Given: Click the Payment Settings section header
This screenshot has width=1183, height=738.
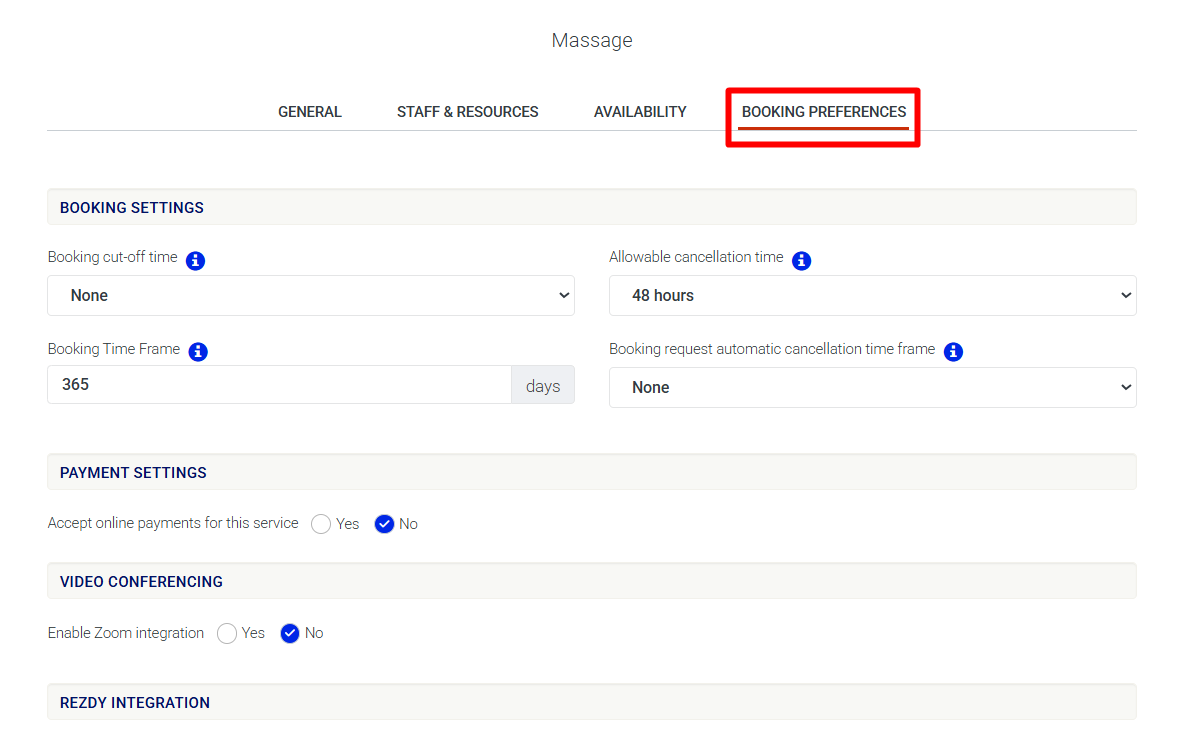Looking at the screenshot, I should click(x=592, y=472).
